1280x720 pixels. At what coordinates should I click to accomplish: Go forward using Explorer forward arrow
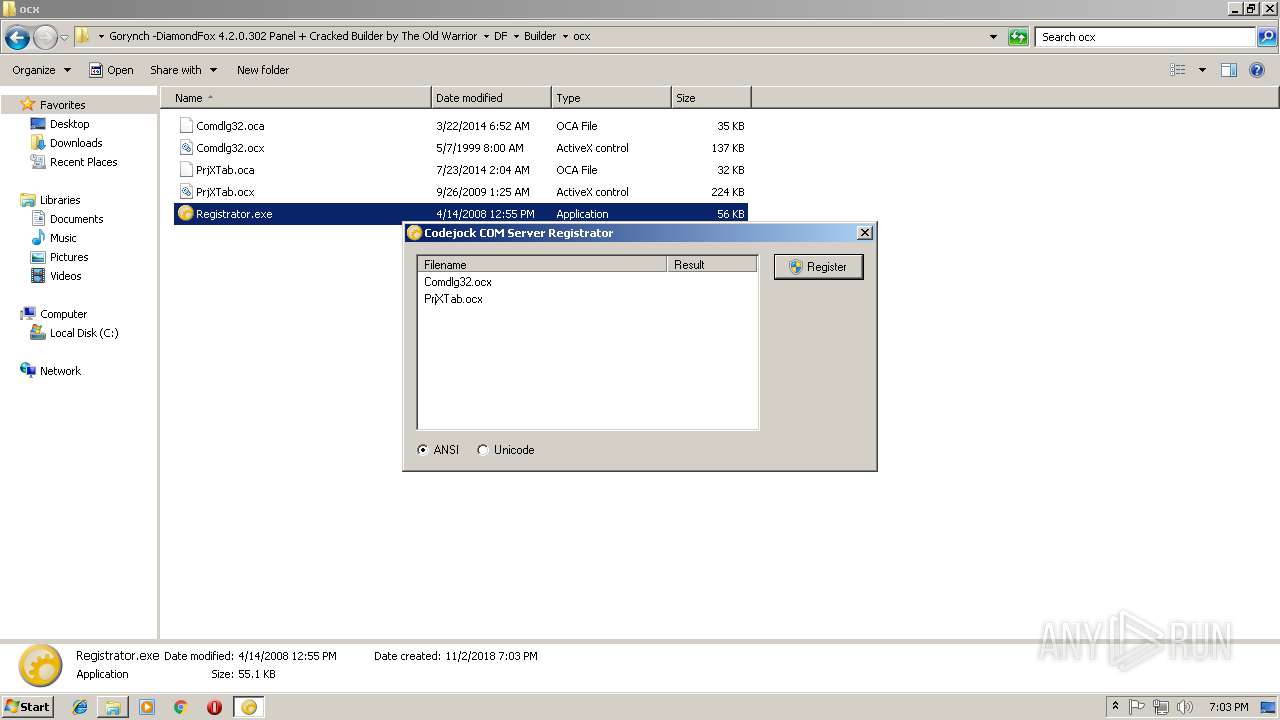pyautogui.click(x=45, y=38)
